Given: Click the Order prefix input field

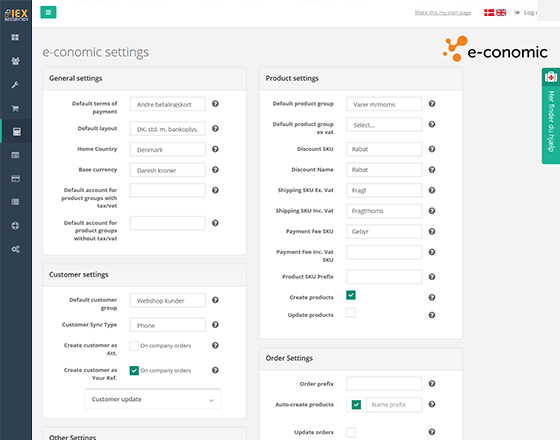Looking at the screenshot, I should click(384, 384).
